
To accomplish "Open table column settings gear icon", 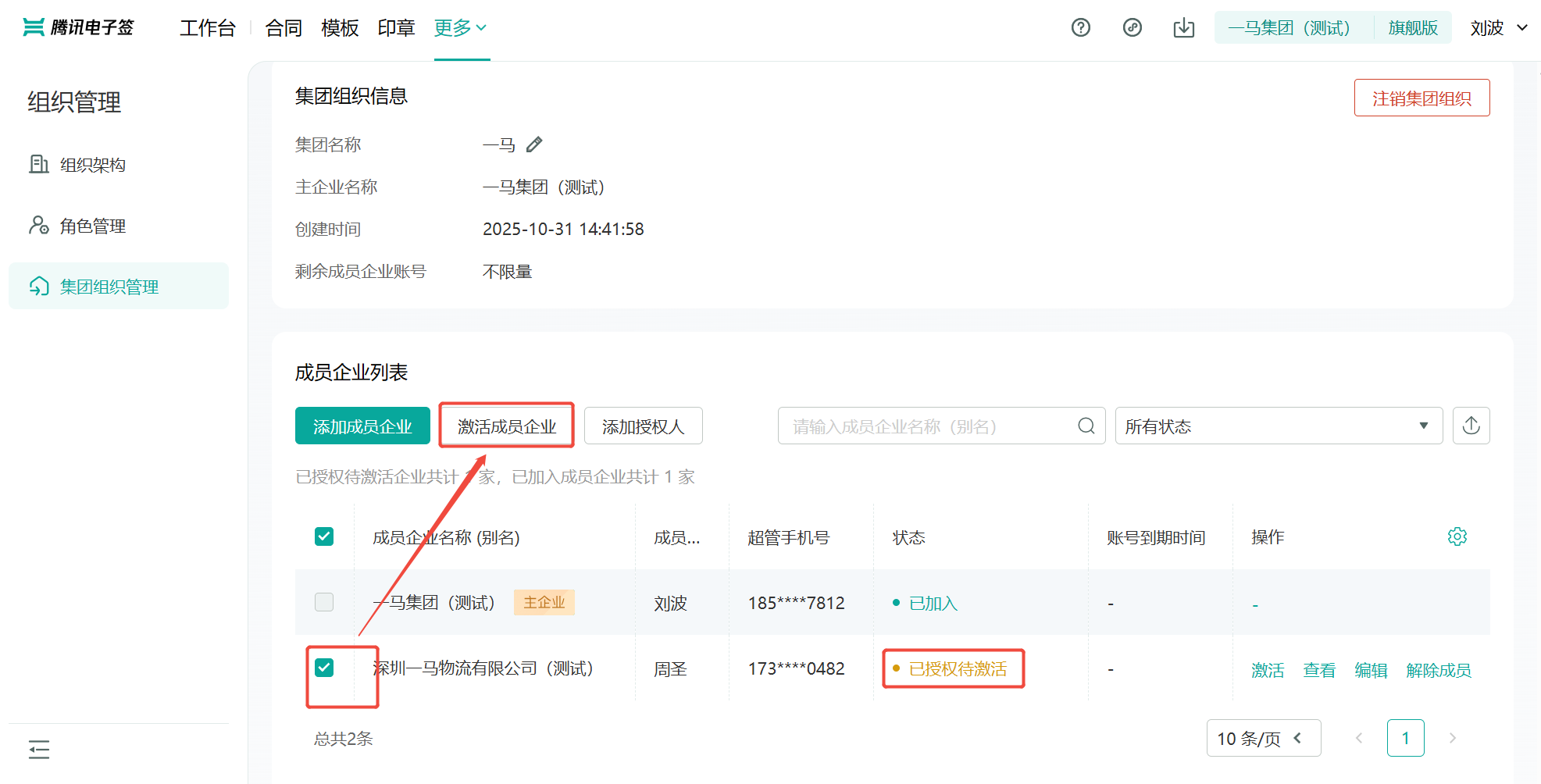I will tap(1457, 537).
